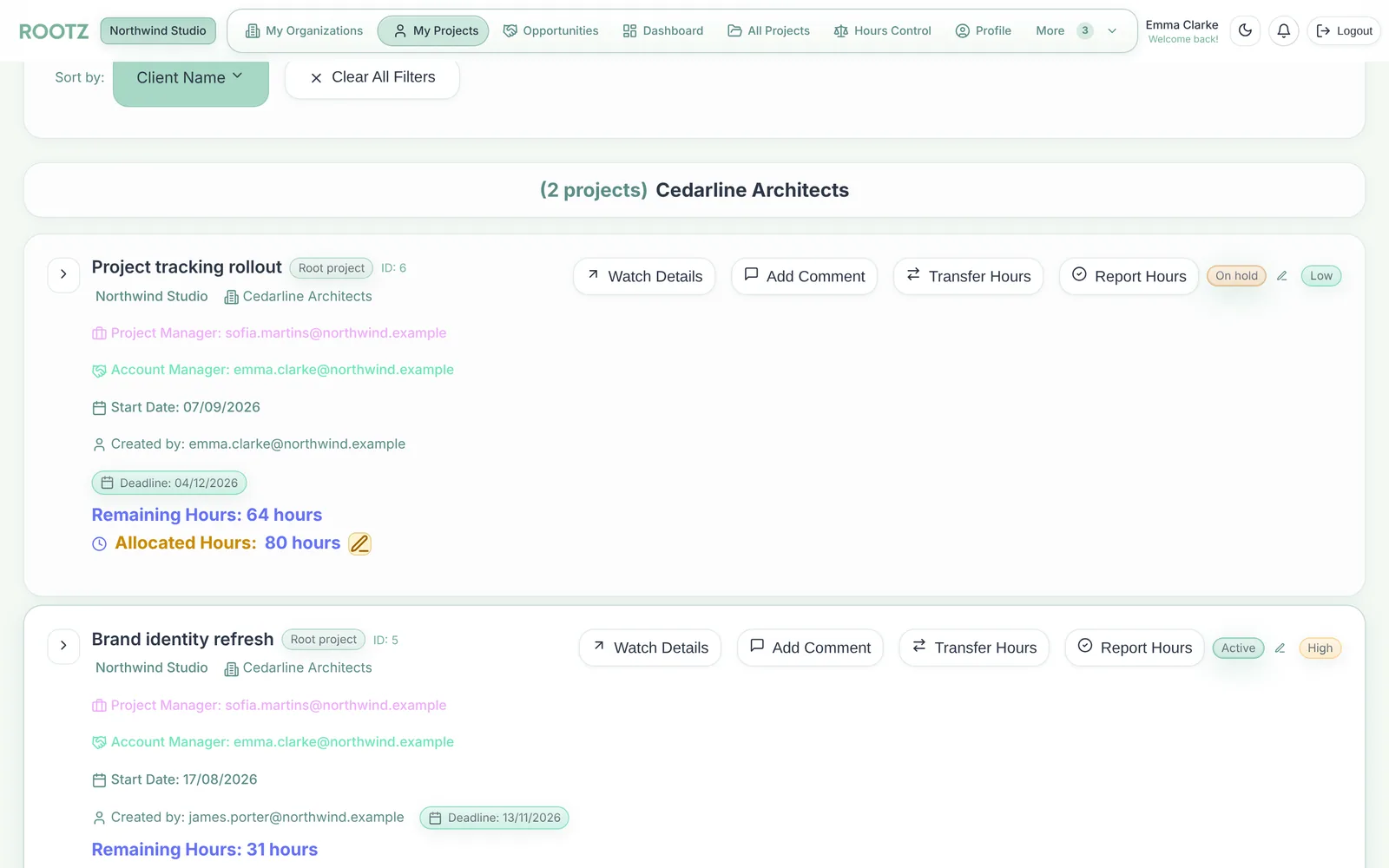Click the Emma Clarke user name

click(x=1182, y=25)
